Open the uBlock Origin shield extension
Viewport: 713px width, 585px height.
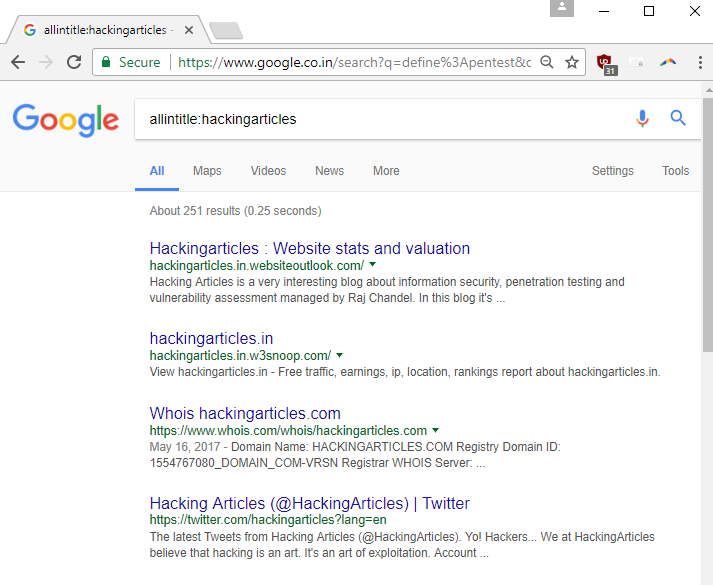pos(606,63)
